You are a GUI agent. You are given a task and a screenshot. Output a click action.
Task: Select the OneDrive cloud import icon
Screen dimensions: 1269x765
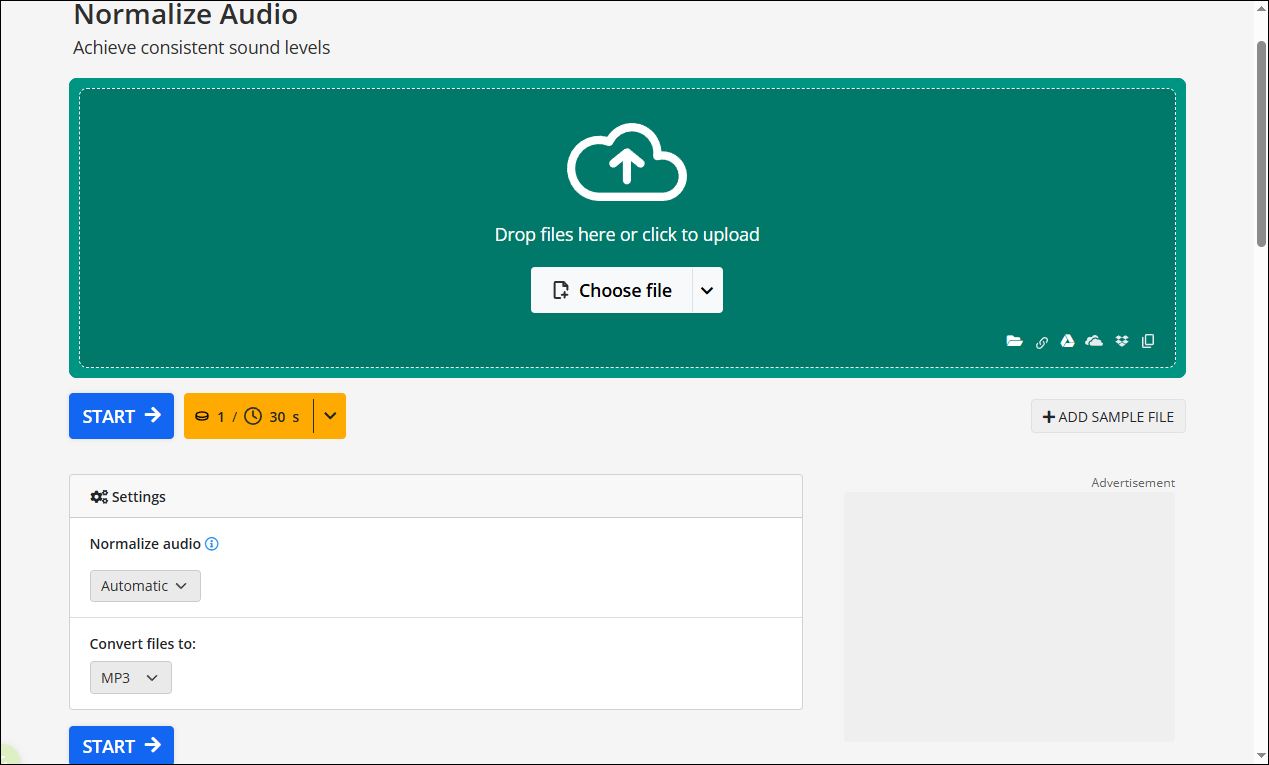[x=1094, y=341]
